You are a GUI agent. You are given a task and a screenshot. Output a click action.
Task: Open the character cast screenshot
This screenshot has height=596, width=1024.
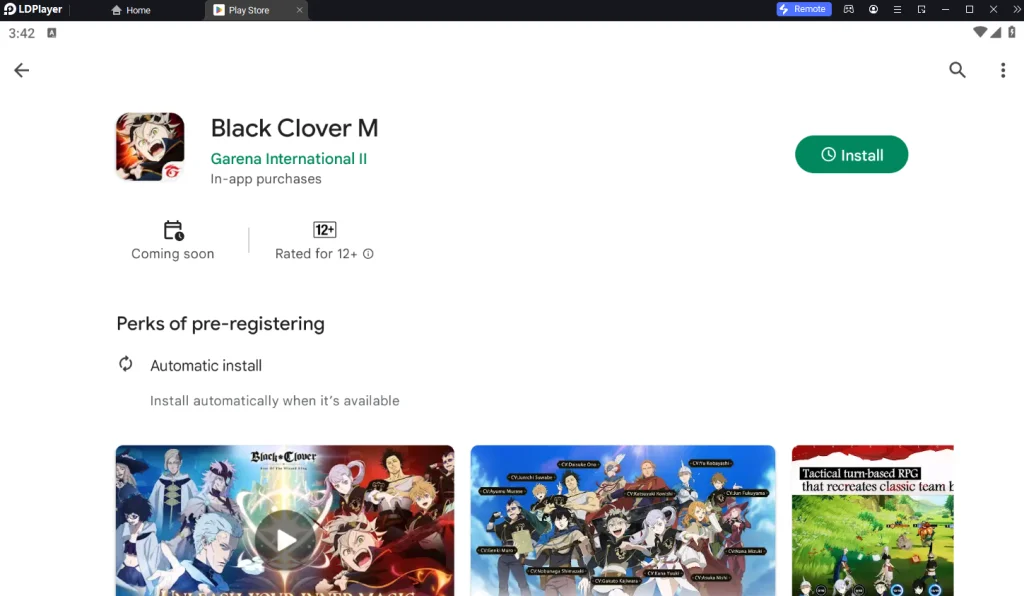[623, 520]
